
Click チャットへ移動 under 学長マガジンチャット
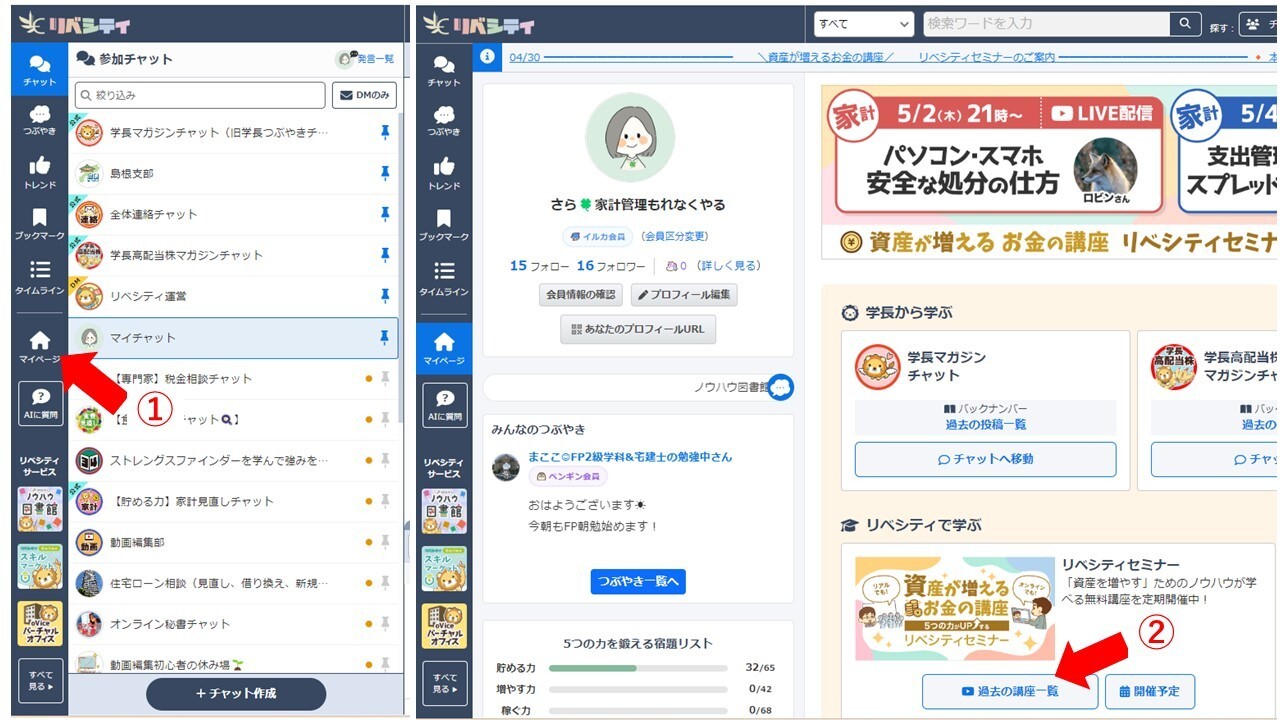pyautogui.click(x=985, y=459)
